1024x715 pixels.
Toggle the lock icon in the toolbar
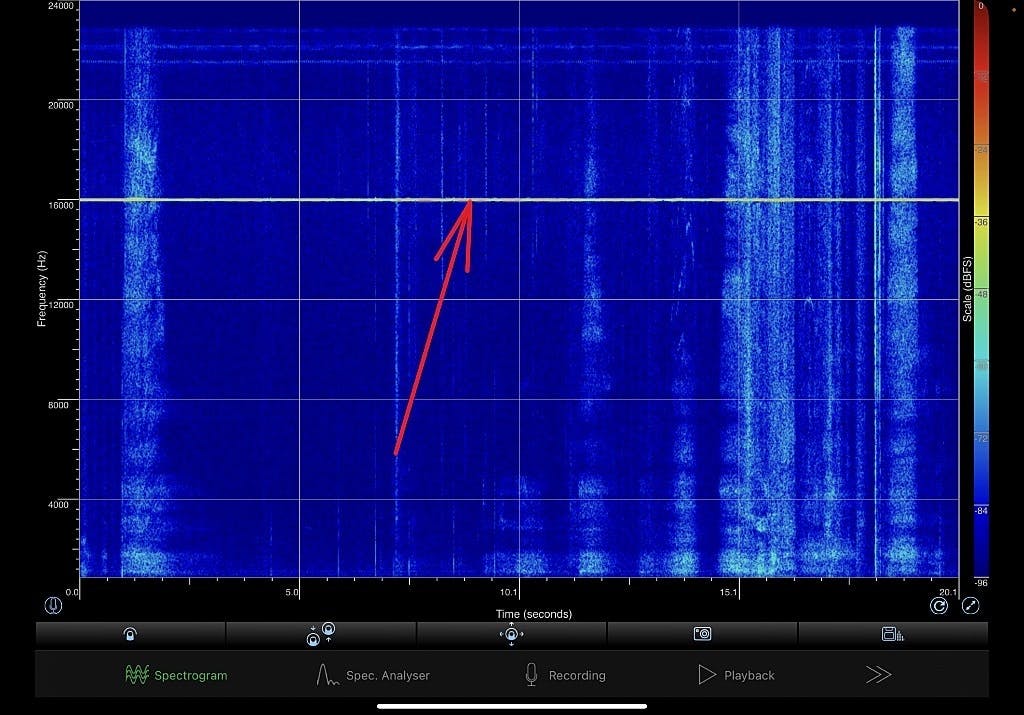click(x=130, y=633)
